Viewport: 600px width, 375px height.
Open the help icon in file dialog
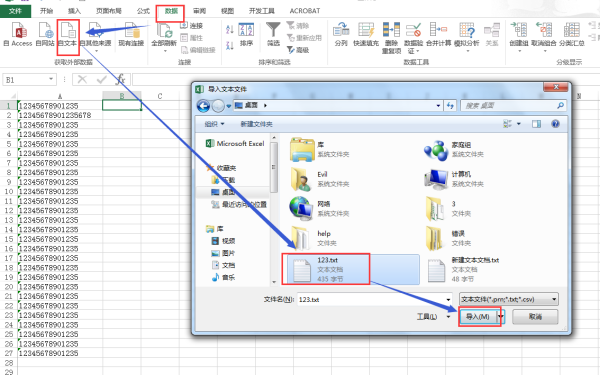555,124
